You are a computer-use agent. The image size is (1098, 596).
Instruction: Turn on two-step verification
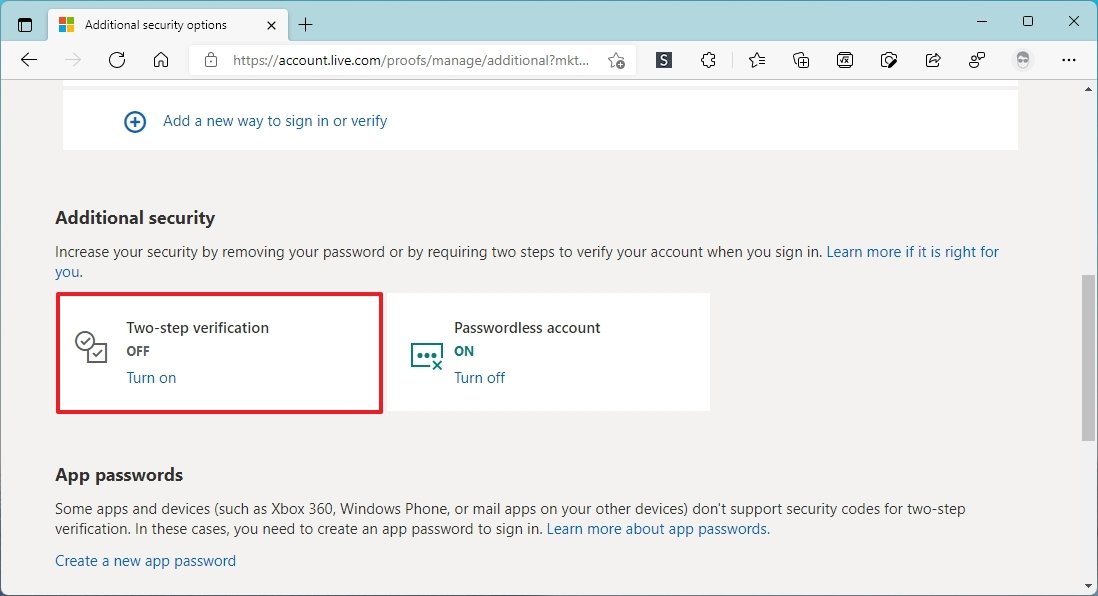151,377
